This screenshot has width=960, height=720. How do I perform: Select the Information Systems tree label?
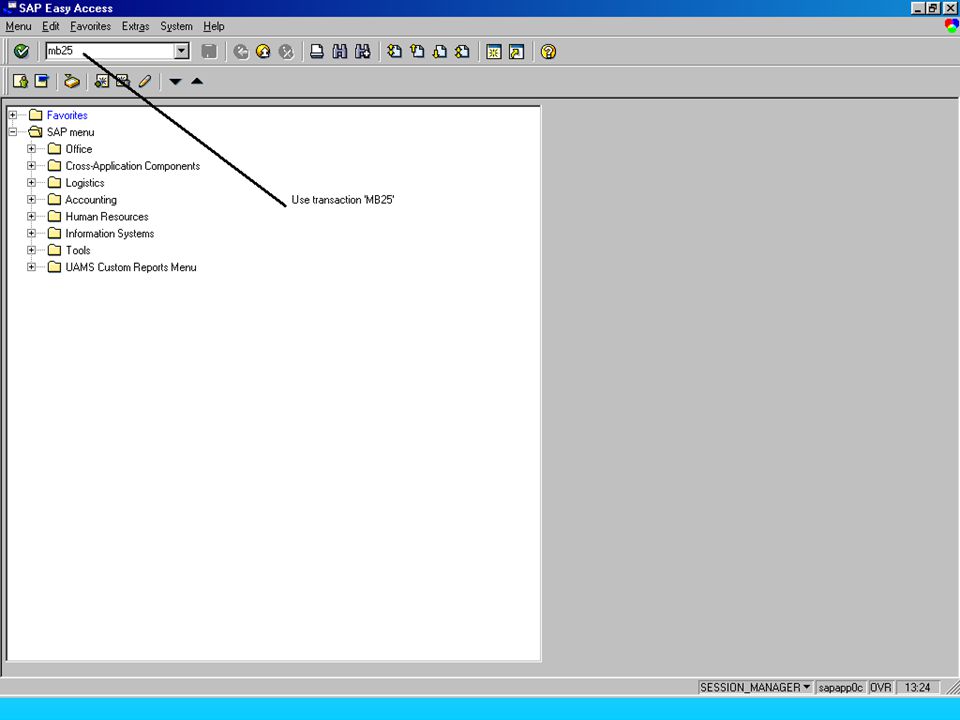(x=110, y=233)
